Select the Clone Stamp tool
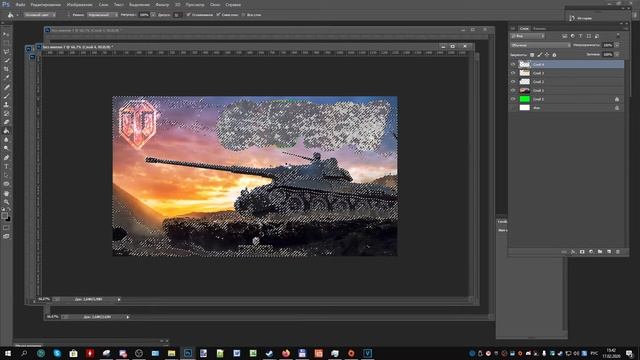This screenshot has width=640, height=360. (6, 104)
